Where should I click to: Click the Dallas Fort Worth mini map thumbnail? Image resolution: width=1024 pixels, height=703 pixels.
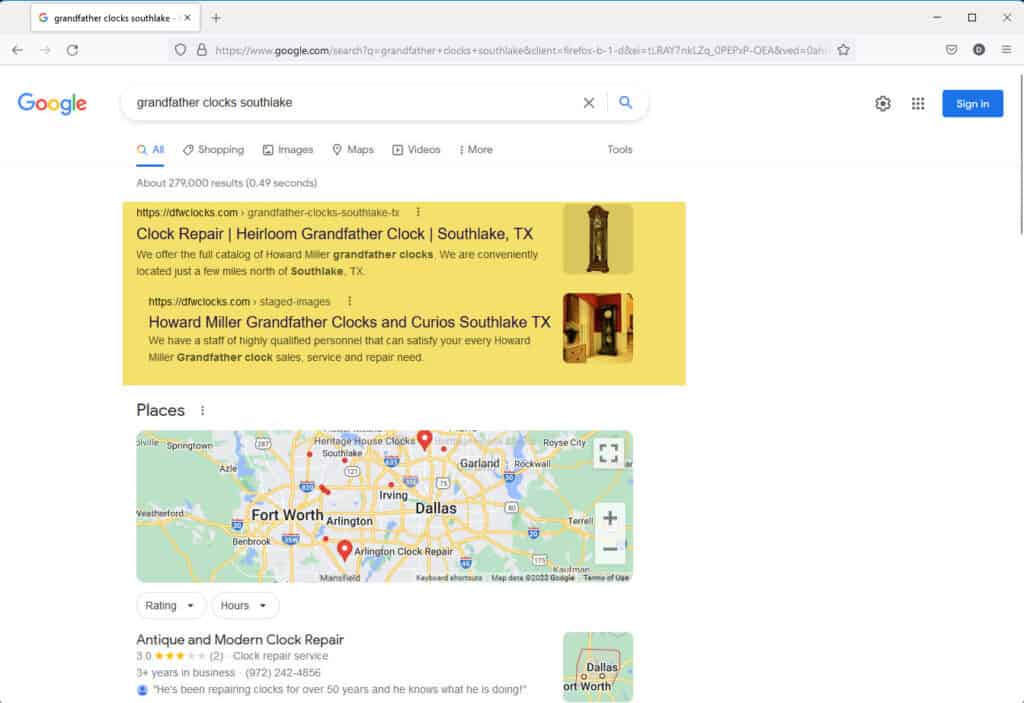tap(598, 667)
